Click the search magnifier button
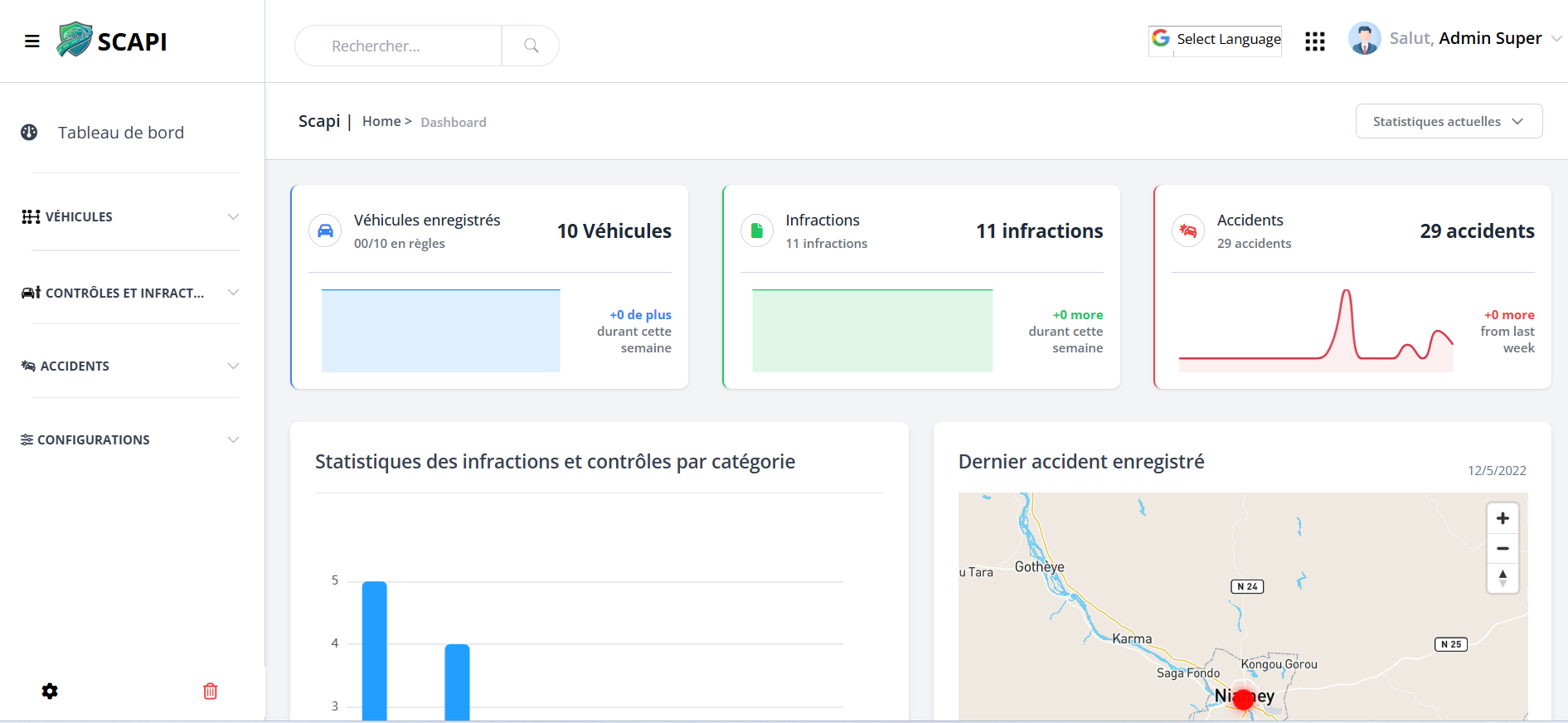This screenshot has width=1568, height=723. (x=531, y=46)
